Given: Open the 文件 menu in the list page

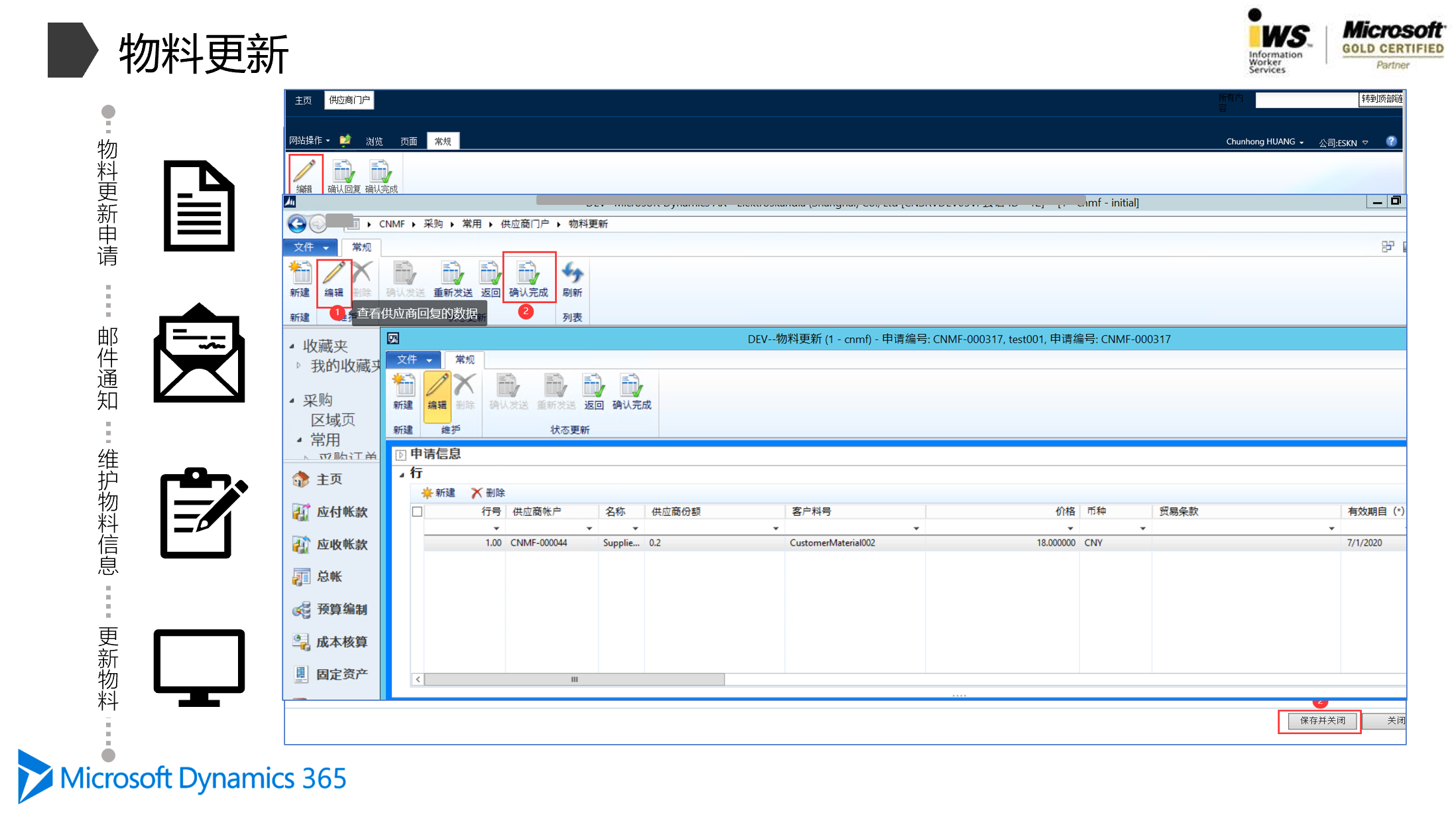Looking at the screenshot, I should coord(310,247).
